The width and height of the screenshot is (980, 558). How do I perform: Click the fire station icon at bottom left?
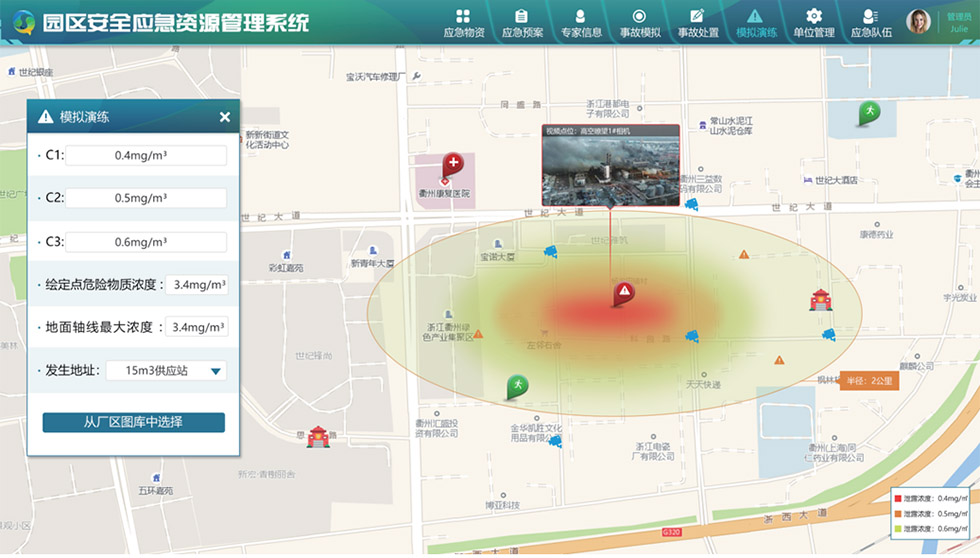(318, 436)
